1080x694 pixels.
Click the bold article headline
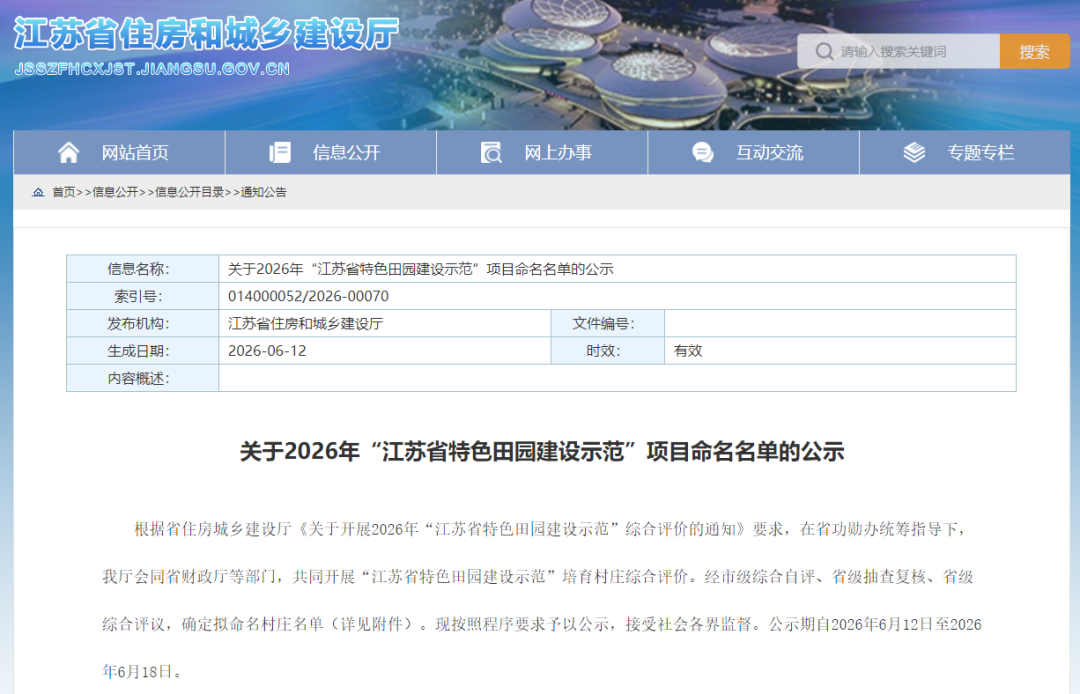541,452
